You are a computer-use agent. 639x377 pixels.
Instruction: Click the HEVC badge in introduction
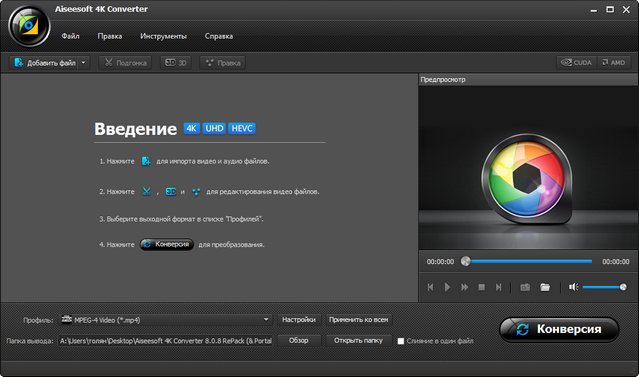click(242, 128)
